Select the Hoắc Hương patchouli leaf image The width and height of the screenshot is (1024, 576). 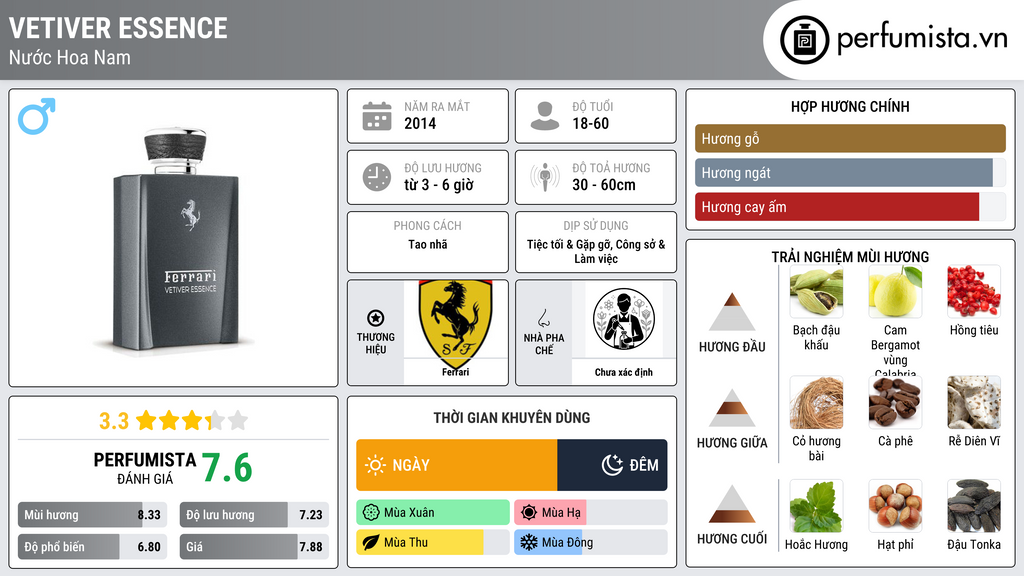816,506
